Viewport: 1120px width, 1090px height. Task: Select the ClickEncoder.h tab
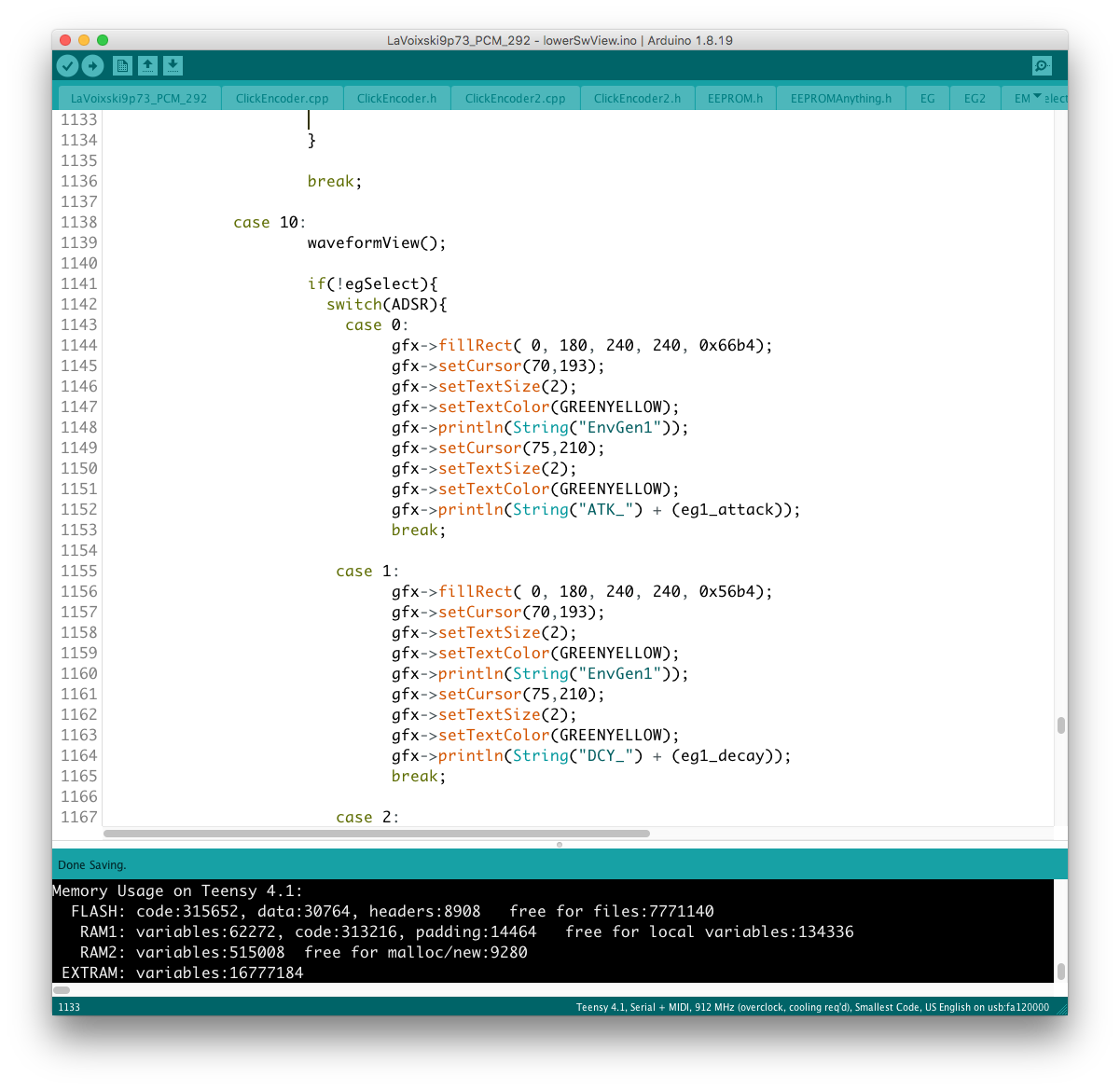pyautogui.click(x=396, y=98)
